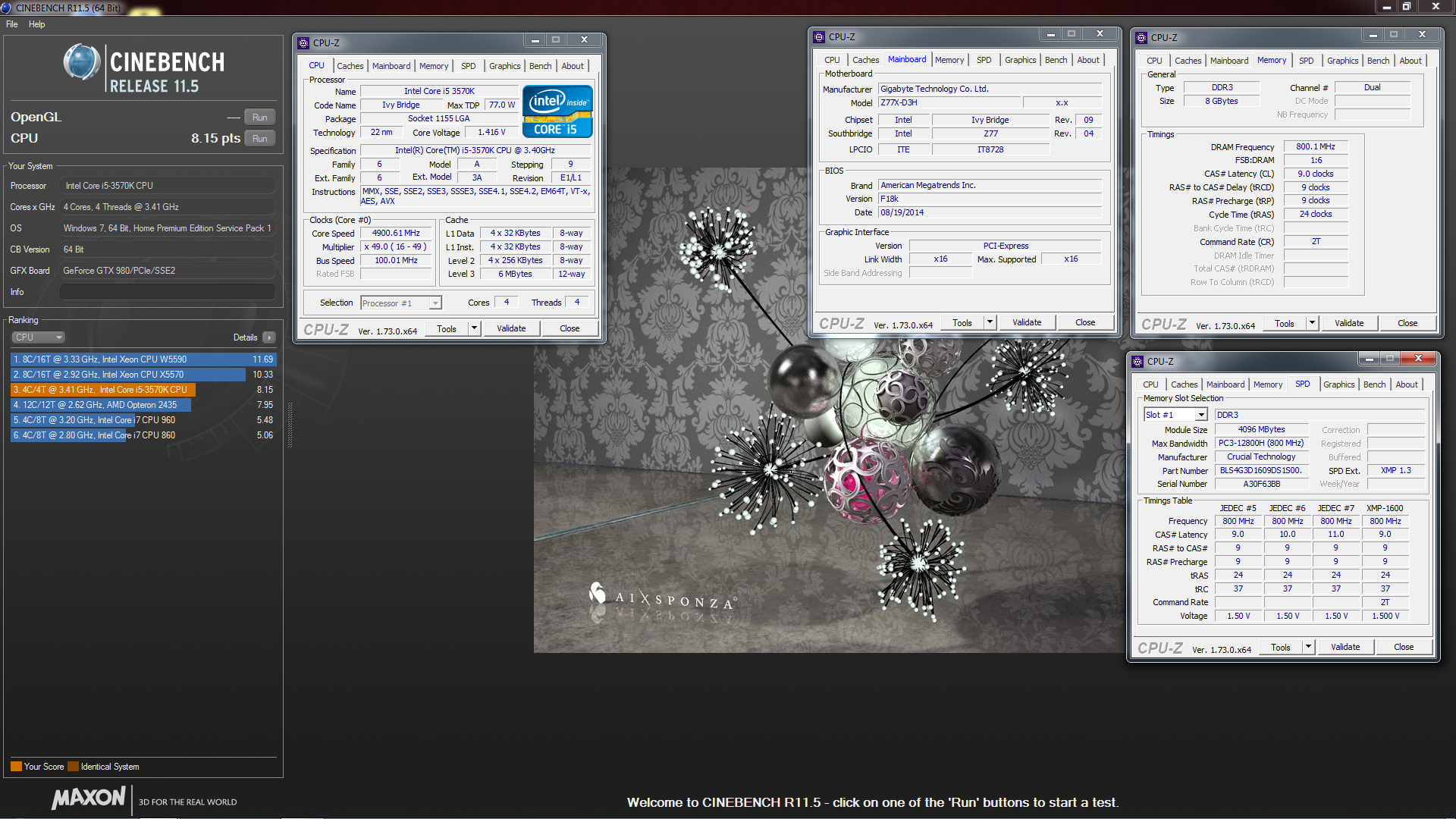This screenshot has width=1456, height=819.
Task: Click CPU-Z app icon in CPU window title bar
Action: coord(303,43)
